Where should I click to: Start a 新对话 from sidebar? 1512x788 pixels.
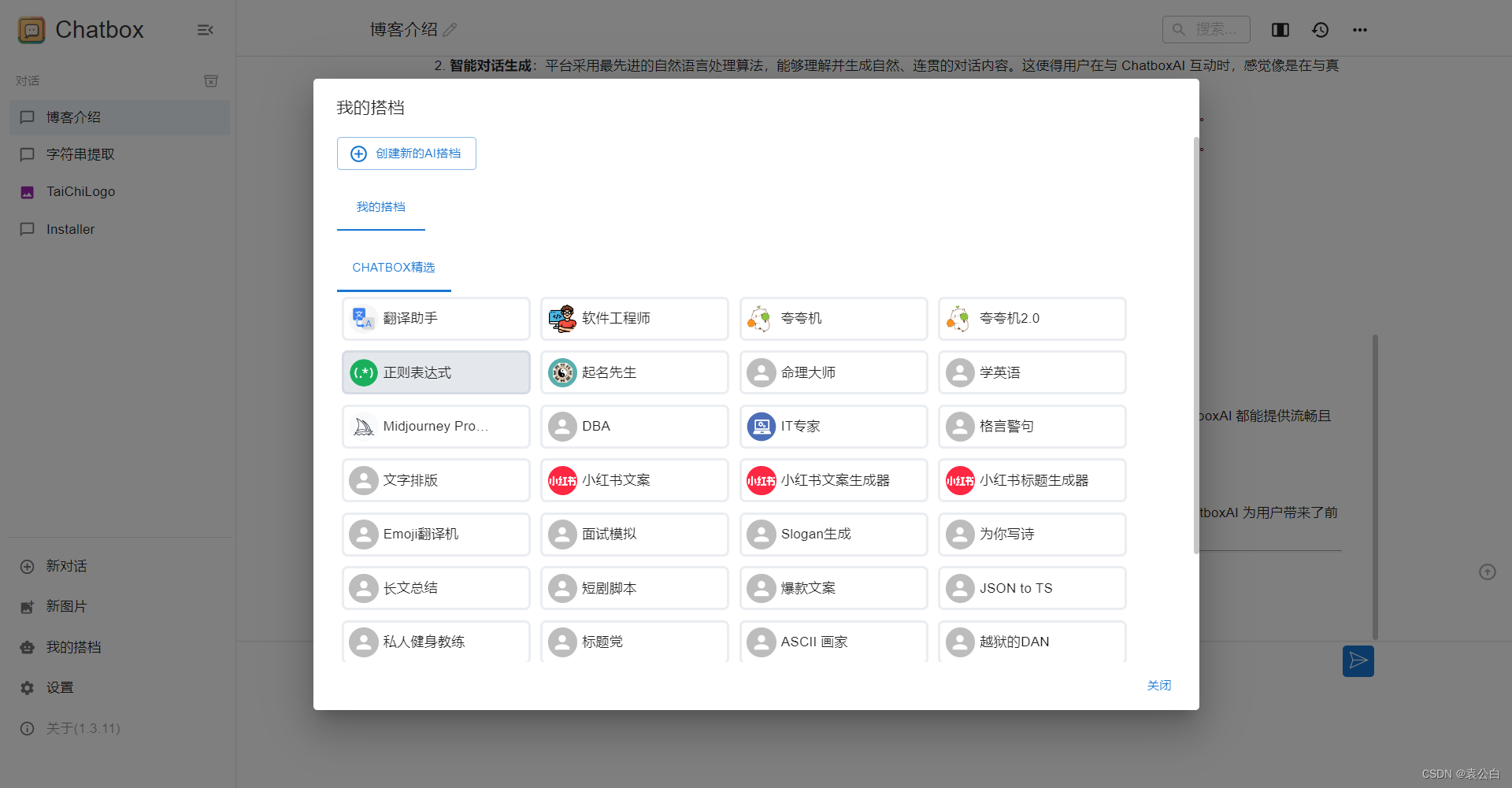(x=120, y=566)
